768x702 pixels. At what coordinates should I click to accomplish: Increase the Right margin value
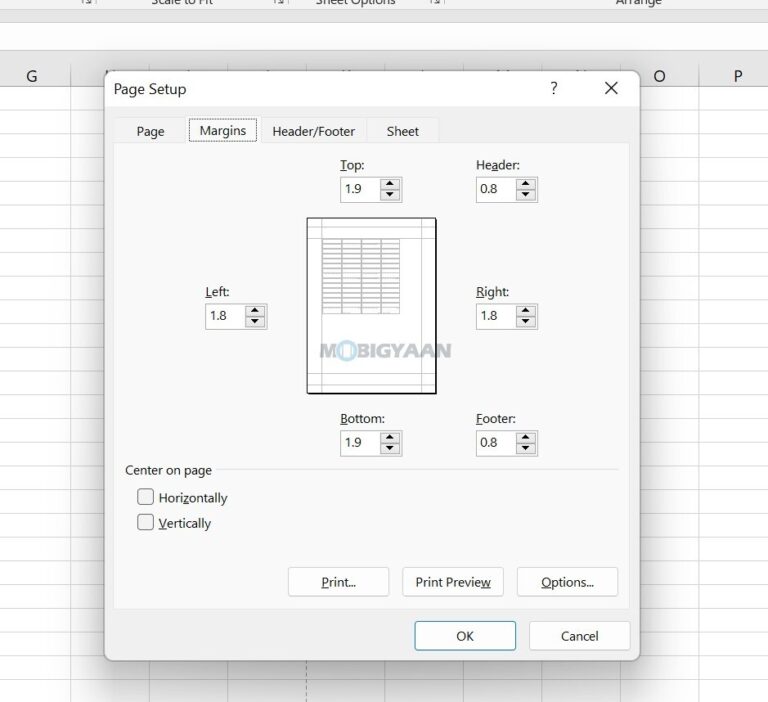pos(526,311)
